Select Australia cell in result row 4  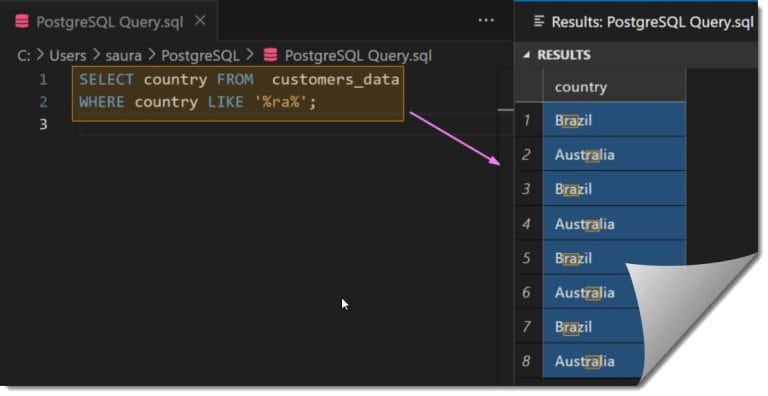(614, 223)
